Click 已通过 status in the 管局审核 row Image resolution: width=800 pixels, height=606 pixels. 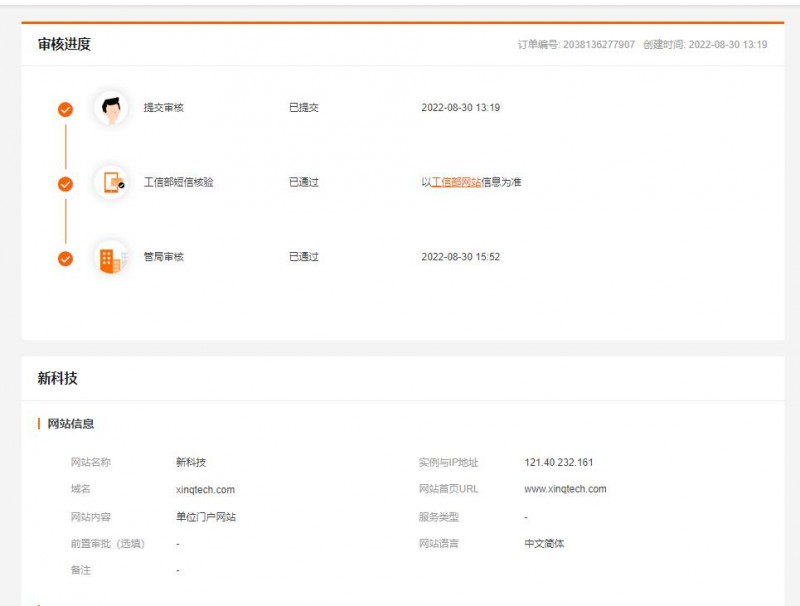tap(304, 257)
